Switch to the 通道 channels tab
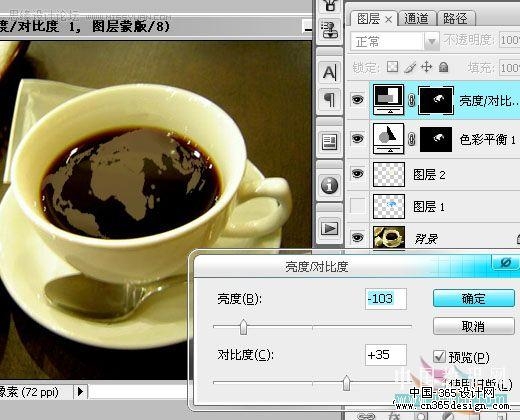Viewport: 520px width, 420px height. pos(417,19)
